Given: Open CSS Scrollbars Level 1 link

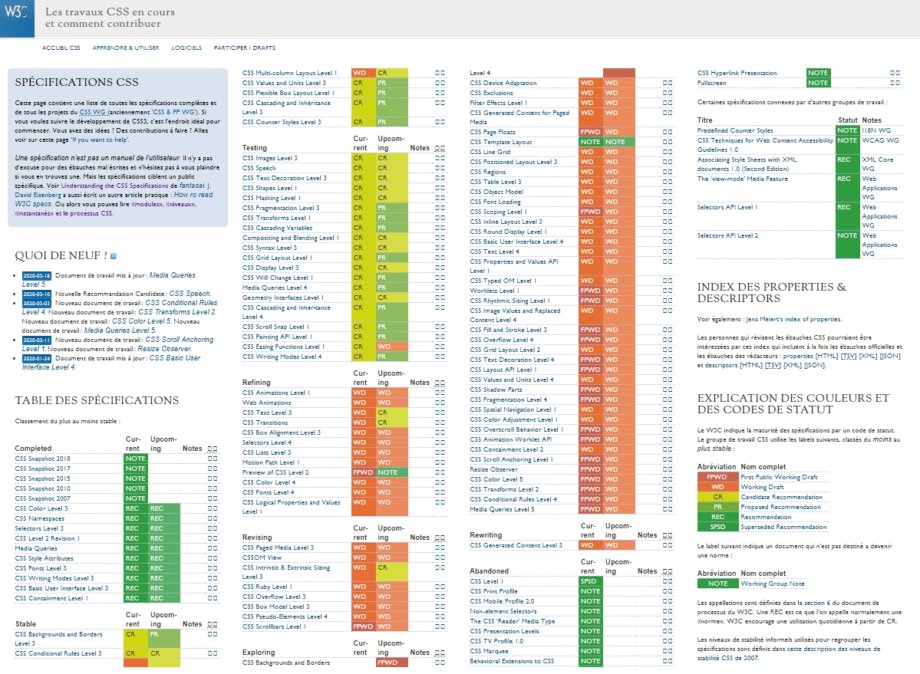Looking at the screenshot, I should [x=274, y=626].
